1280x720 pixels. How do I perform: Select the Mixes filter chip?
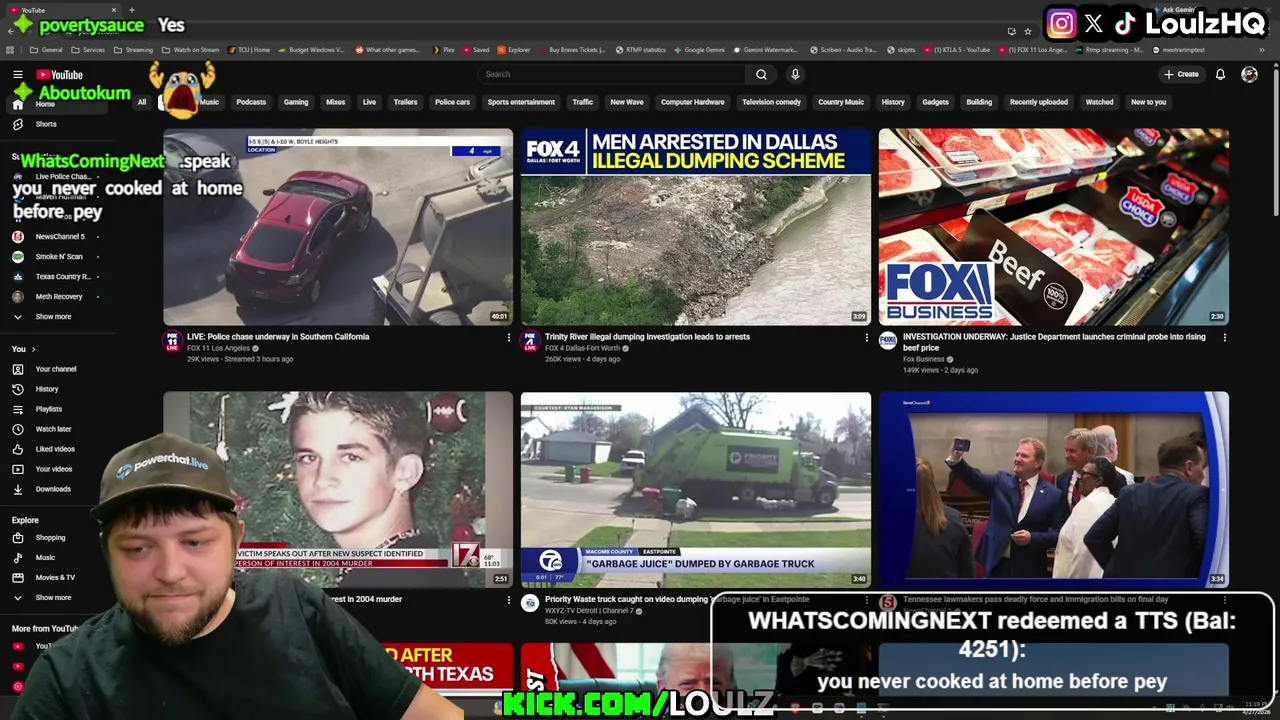(x=336, y=102)
